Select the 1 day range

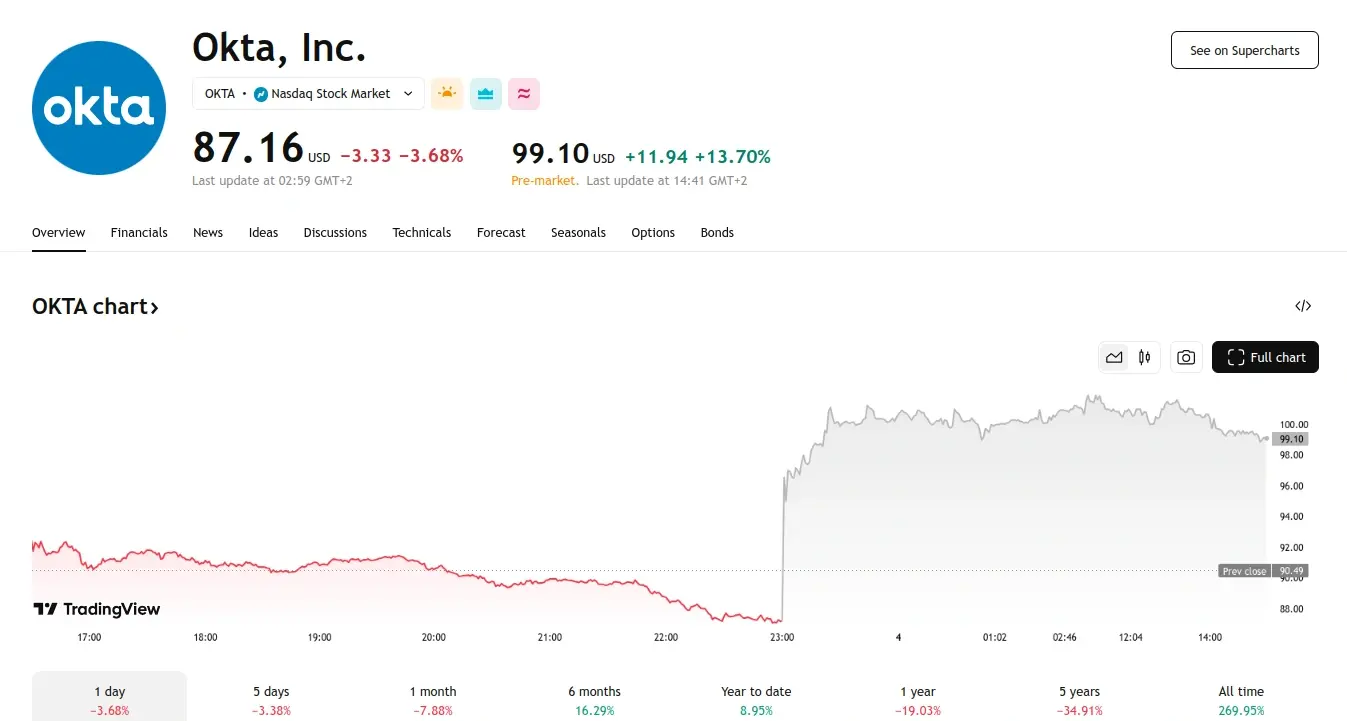click(110, 699)
